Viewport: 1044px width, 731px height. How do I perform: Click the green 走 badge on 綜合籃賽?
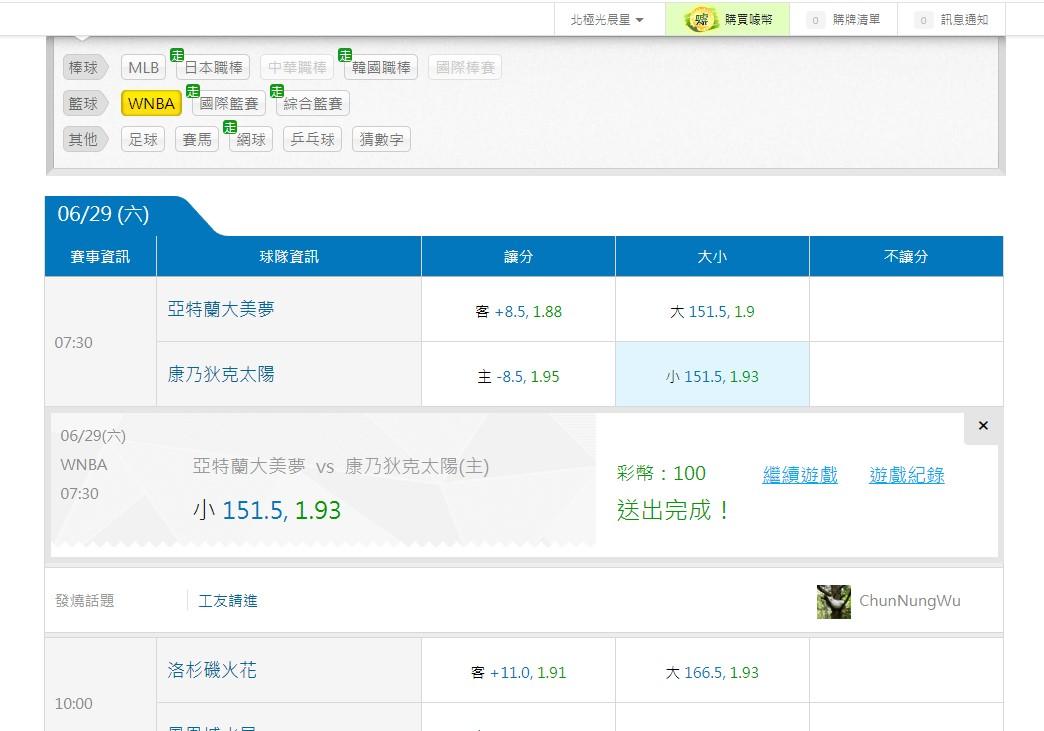click(277, 91)
